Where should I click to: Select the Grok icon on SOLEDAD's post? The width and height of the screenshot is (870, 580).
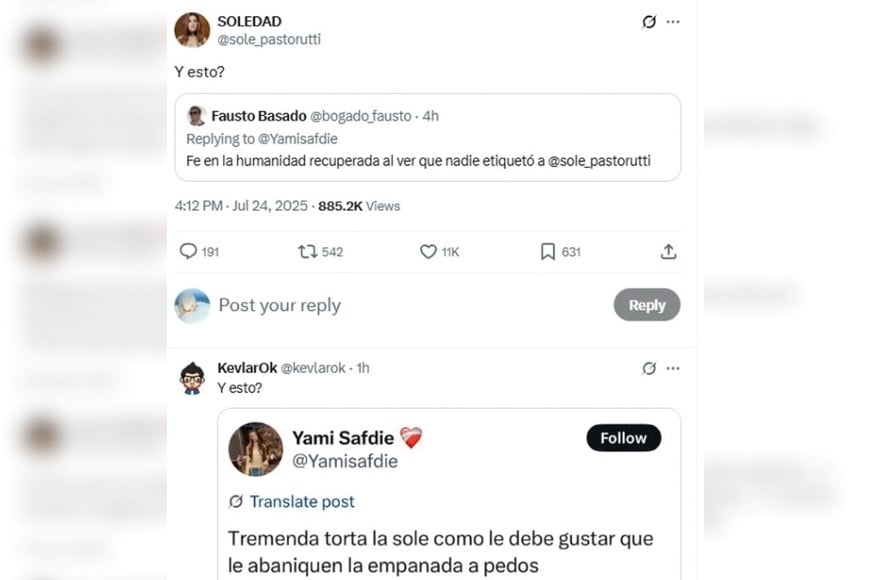pyautogui.click(x=649, y=21)
